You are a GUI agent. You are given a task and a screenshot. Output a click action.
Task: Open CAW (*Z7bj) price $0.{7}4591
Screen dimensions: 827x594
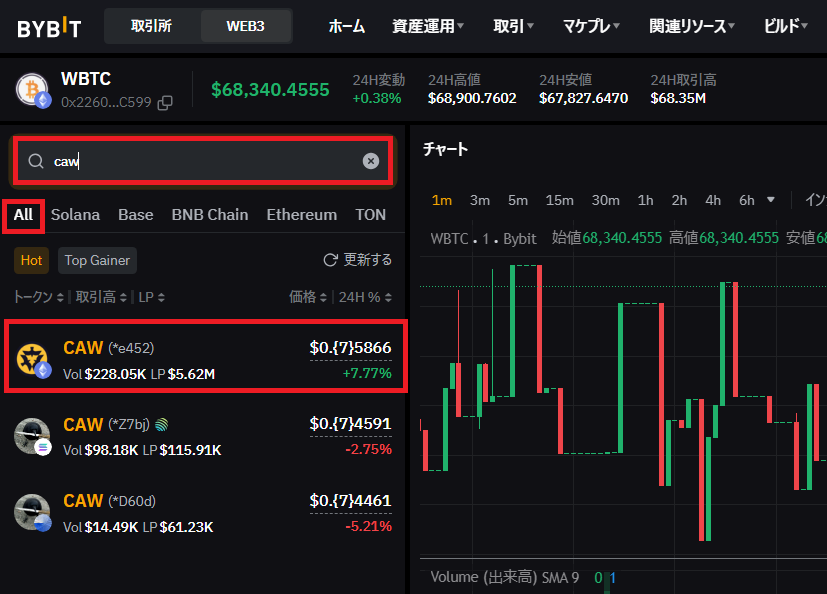tap(350, 424)
